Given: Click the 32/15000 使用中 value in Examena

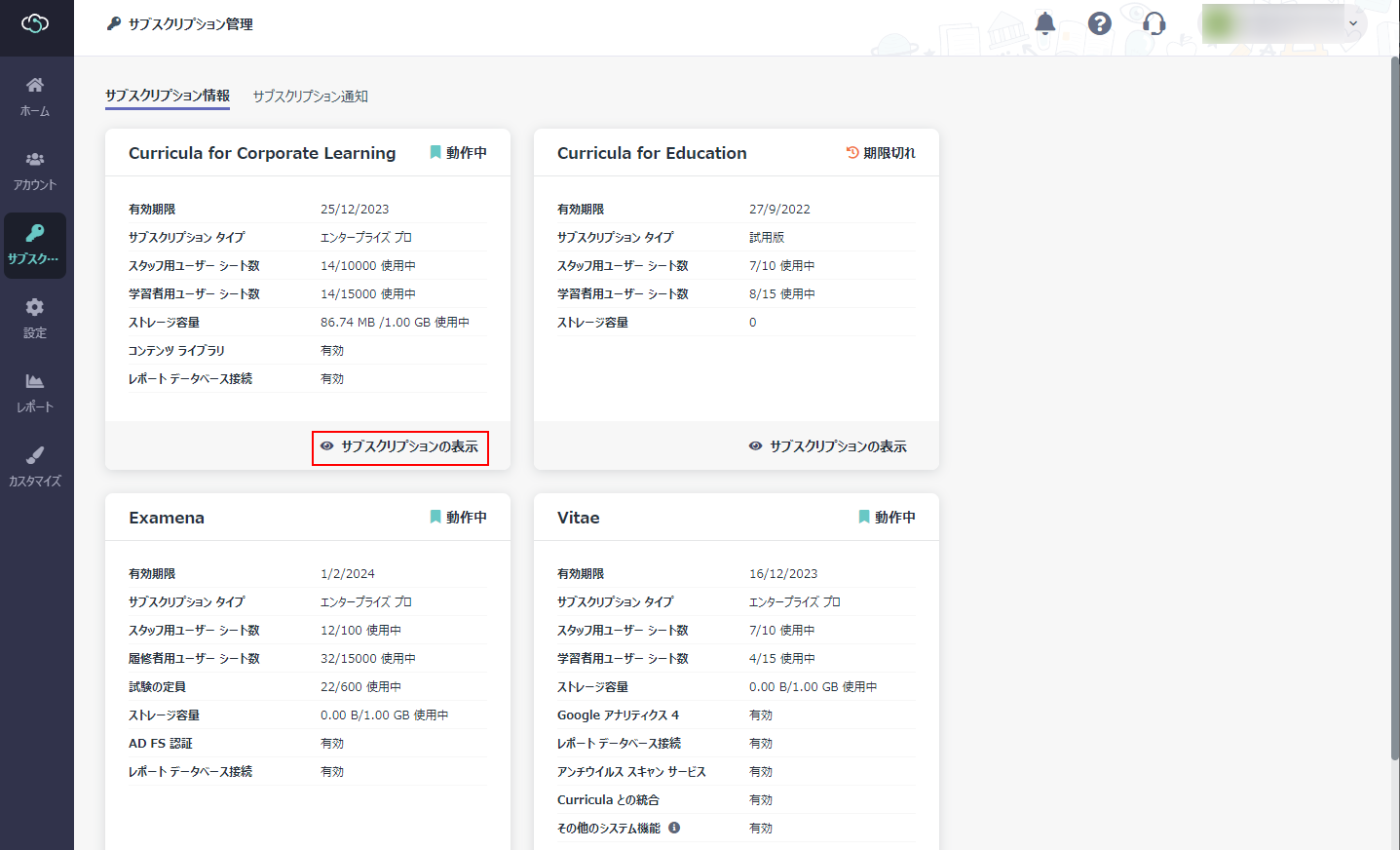Looking at the screenshot, I should (x=368, y=658).
